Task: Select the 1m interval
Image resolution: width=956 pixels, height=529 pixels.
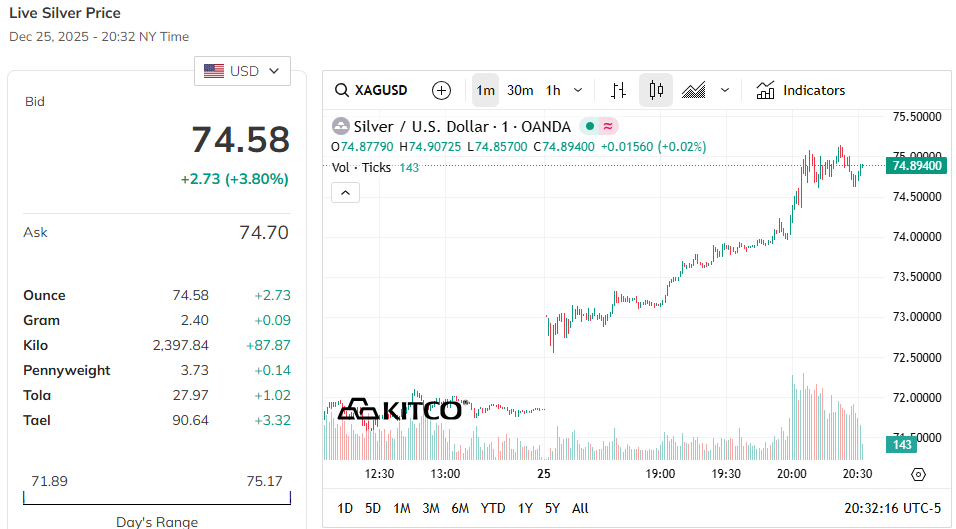Action: click(485, 90)
